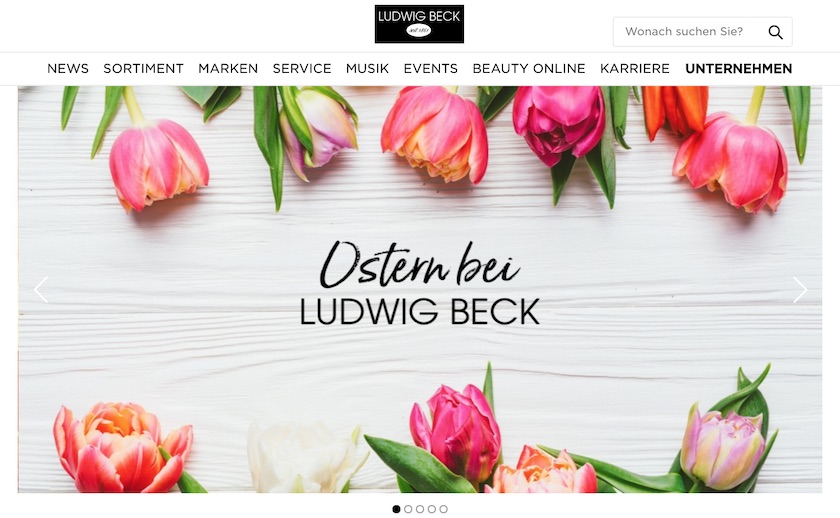Select the first carousel dot
840x518 pixels.
396,509
